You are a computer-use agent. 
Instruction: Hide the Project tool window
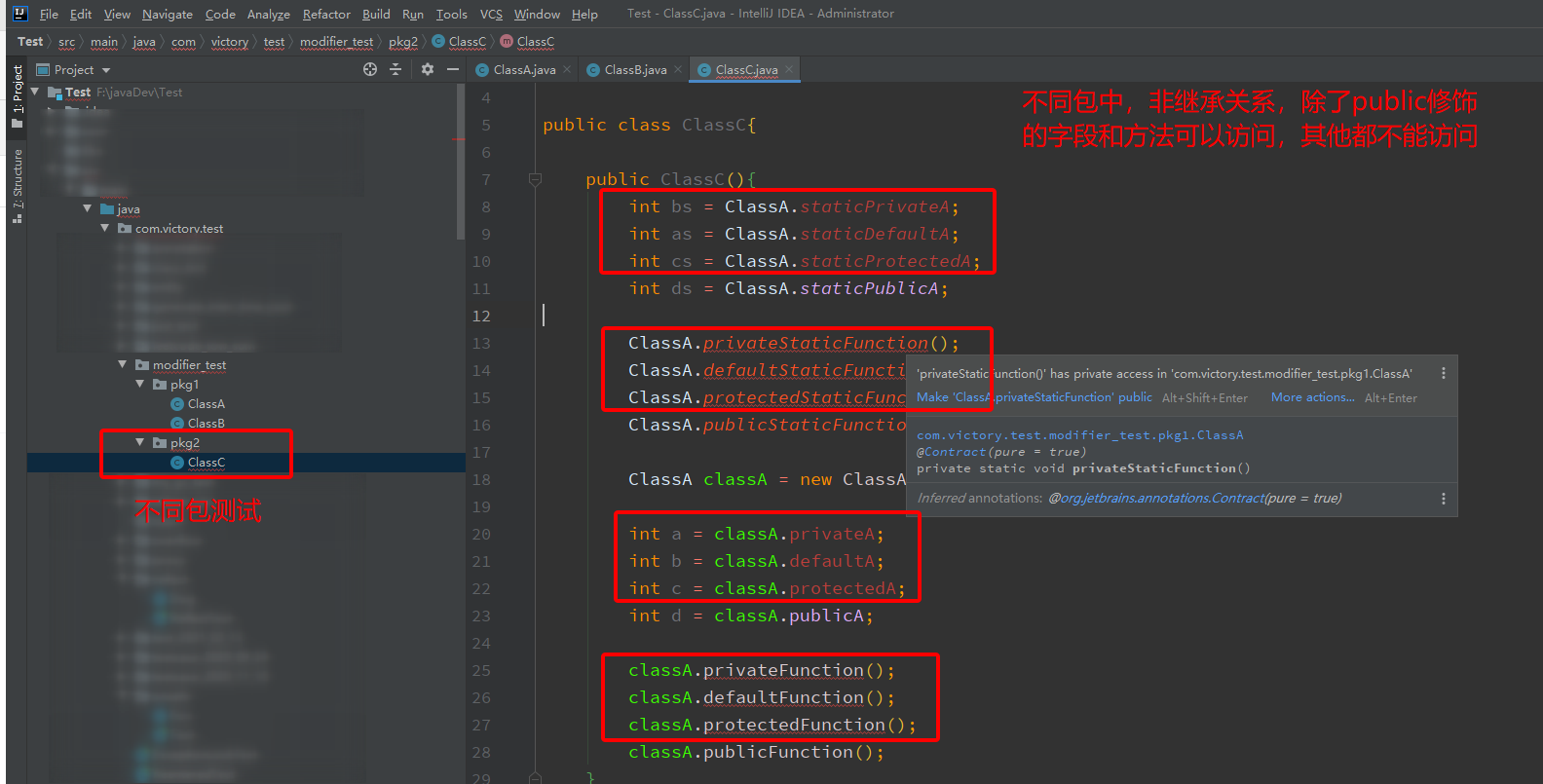(453, 69)
